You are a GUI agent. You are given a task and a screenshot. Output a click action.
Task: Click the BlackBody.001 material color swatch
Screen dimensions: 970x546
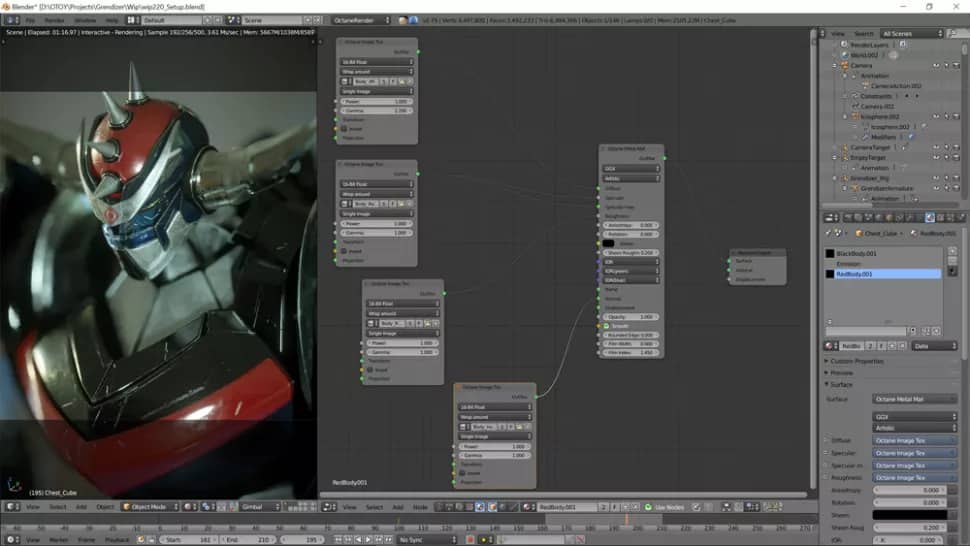pyautogui.click(x=830, y=254)
